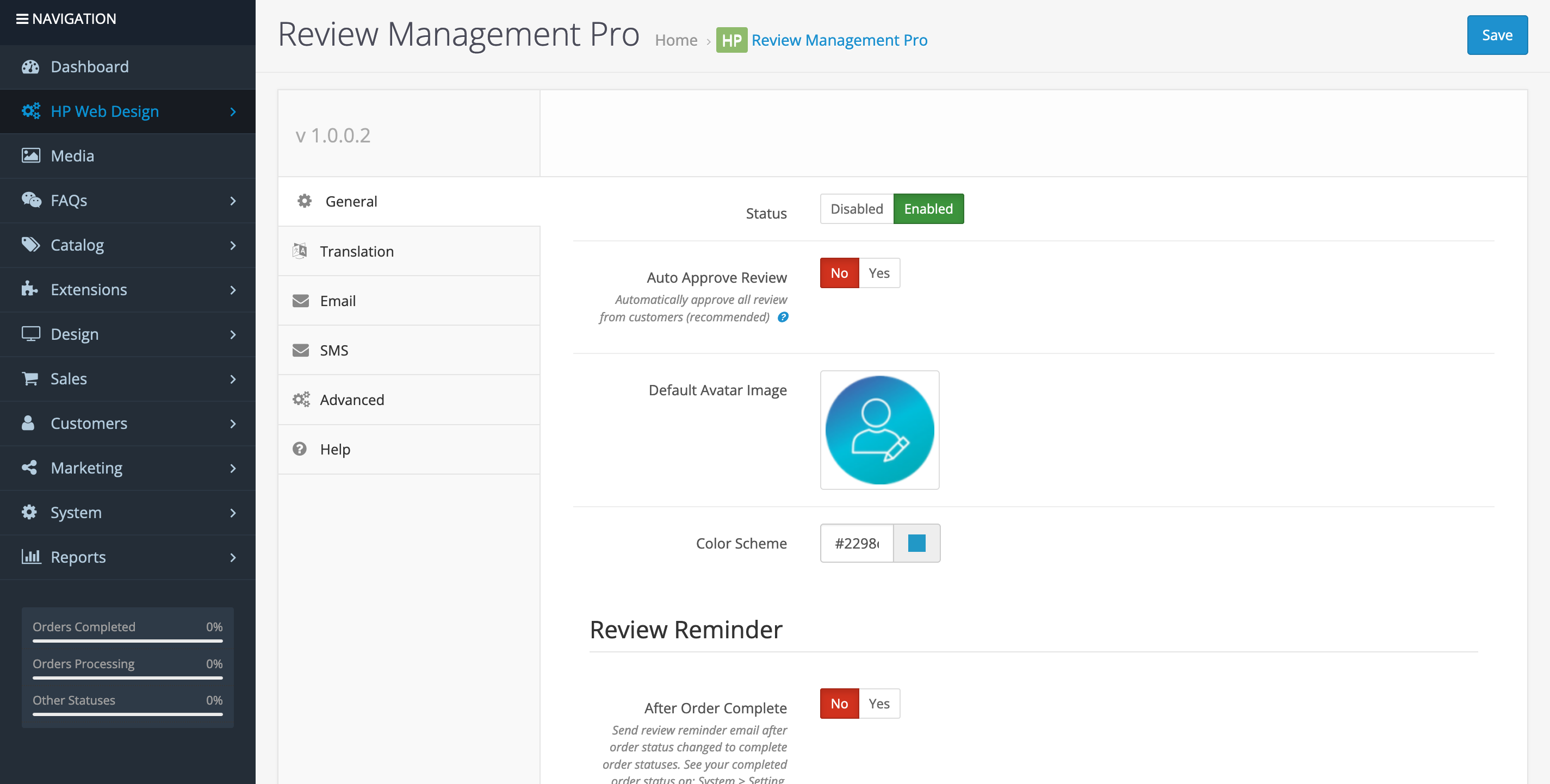Open the Color Scheme color picker
The width and height of the screenshot is (1550, 784).
(916, 543)
